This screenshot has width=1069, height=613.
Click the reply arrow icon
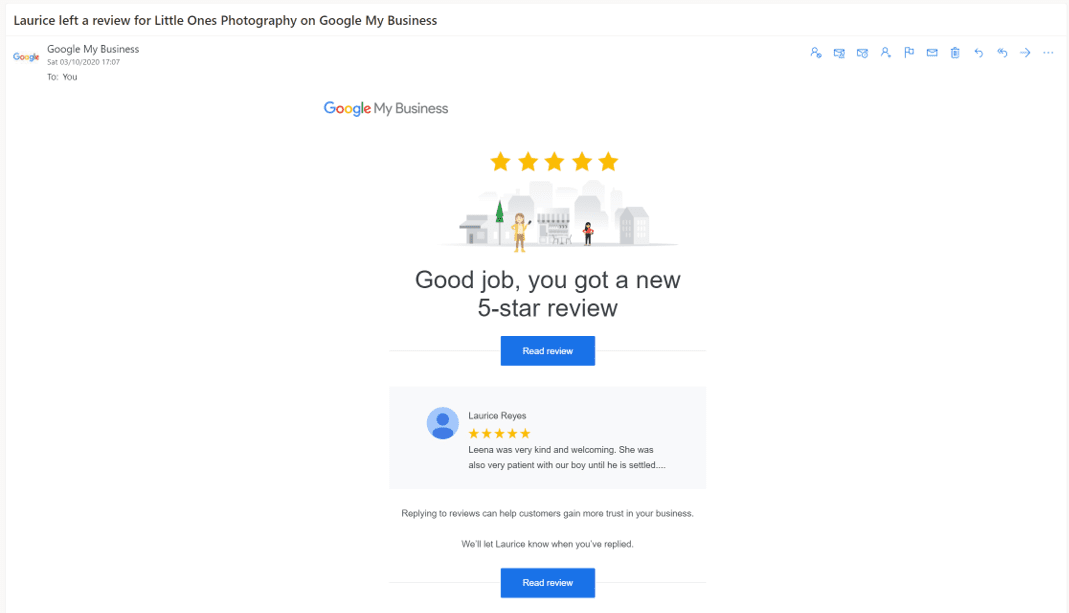pyautogui.click(x=978, y=53)
